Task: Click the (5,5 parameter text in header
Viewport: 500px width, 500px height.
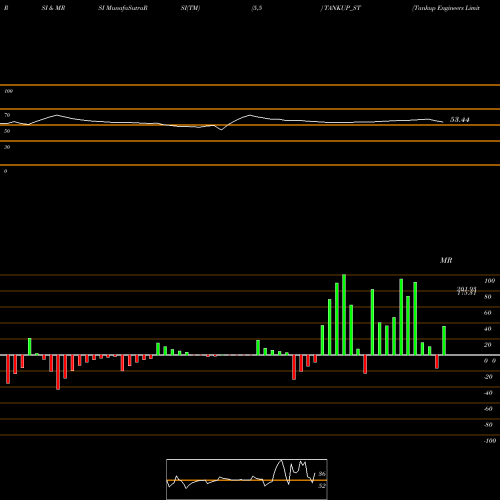Action: pos(257,8)
